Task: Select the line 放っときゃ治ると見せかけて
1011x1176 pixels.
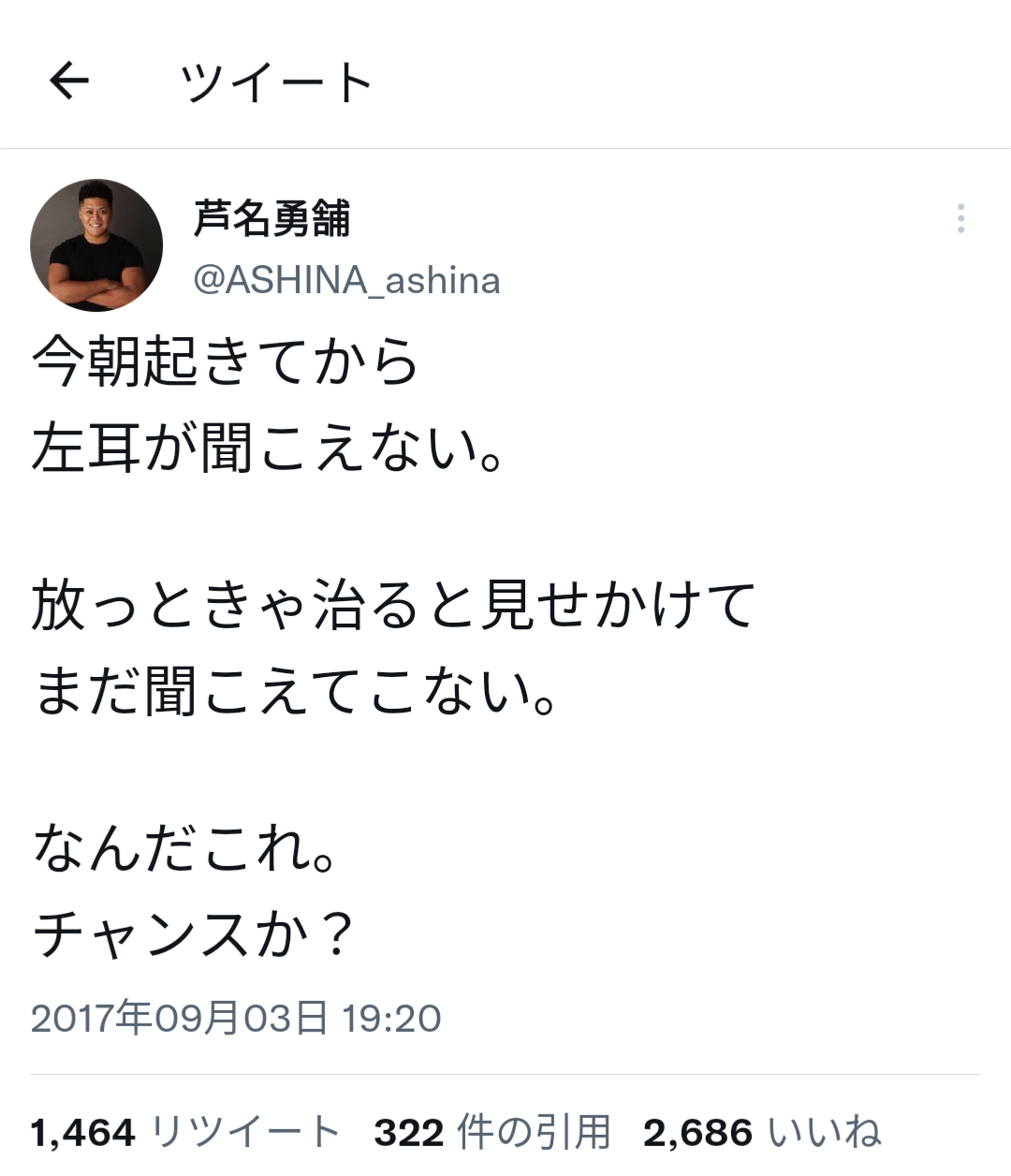Action: (x=393, y=605)
